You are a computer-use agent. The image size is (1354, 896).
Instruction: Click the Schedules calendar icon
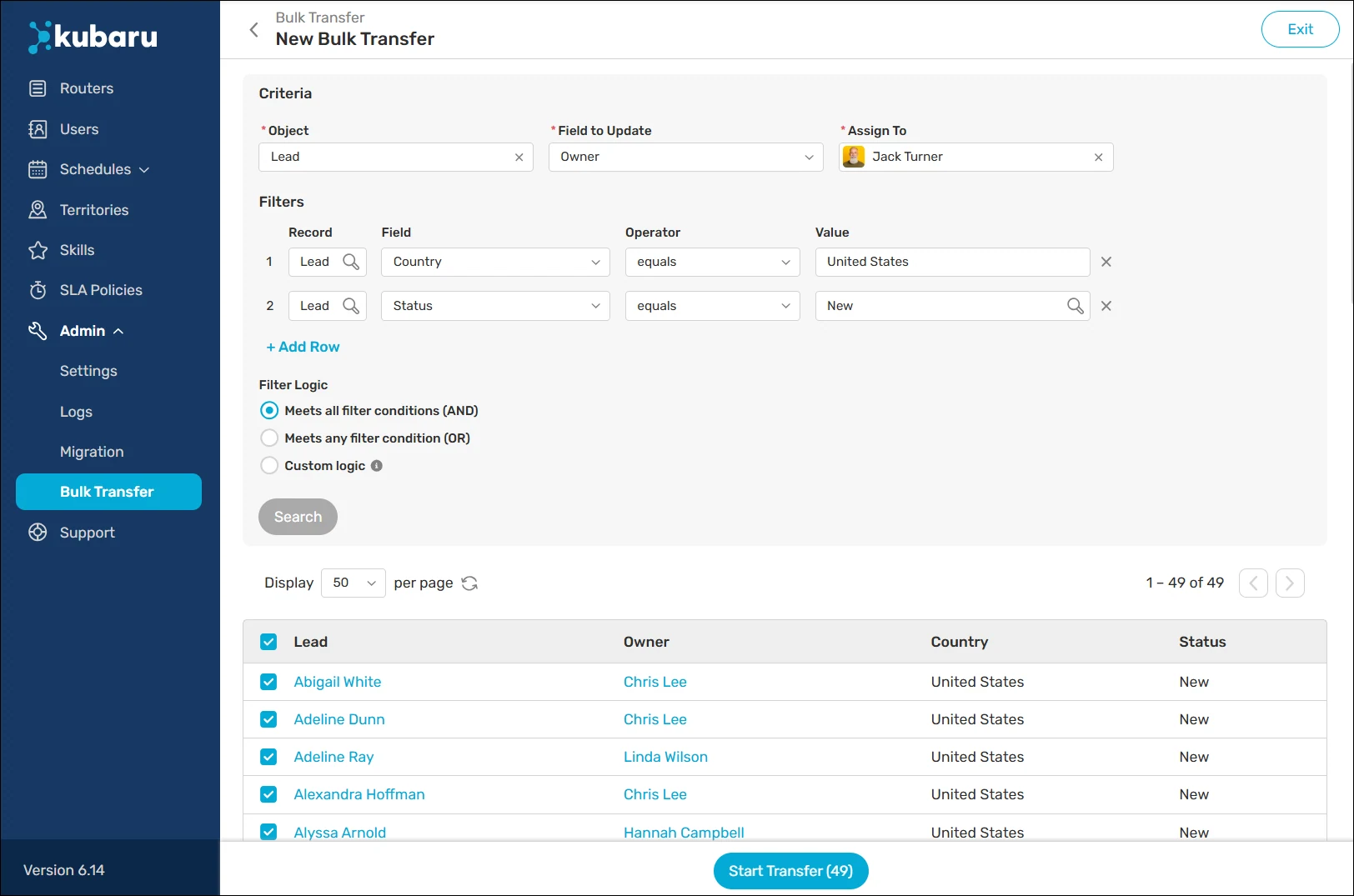38,169
